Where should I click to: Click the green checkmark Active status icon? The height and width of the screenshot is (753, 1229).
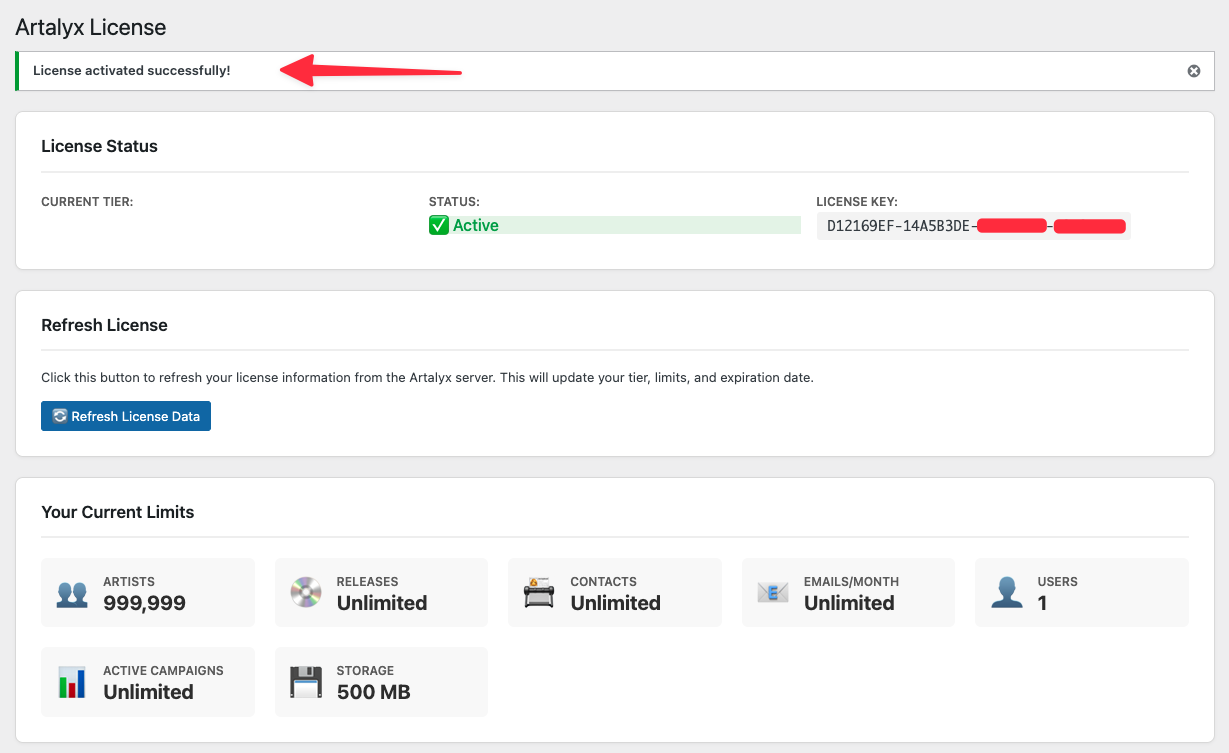click(438, 225)
